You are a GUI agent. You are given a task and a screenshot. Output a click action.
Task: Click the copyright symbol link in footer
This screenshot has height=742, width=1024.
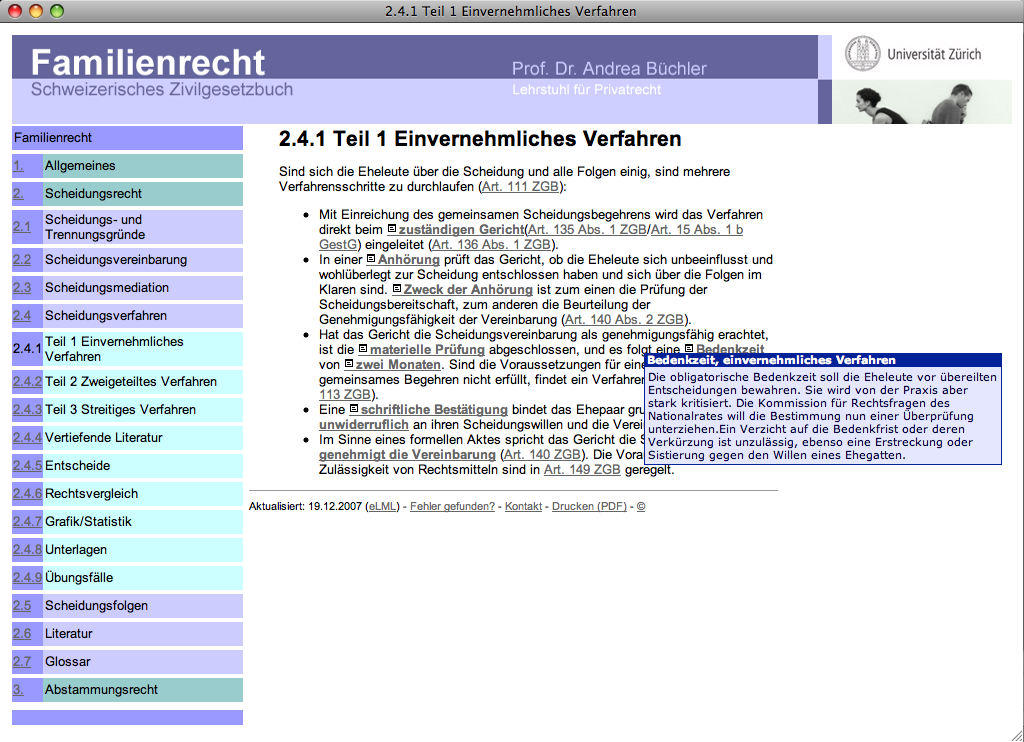(x=641, y=506)
